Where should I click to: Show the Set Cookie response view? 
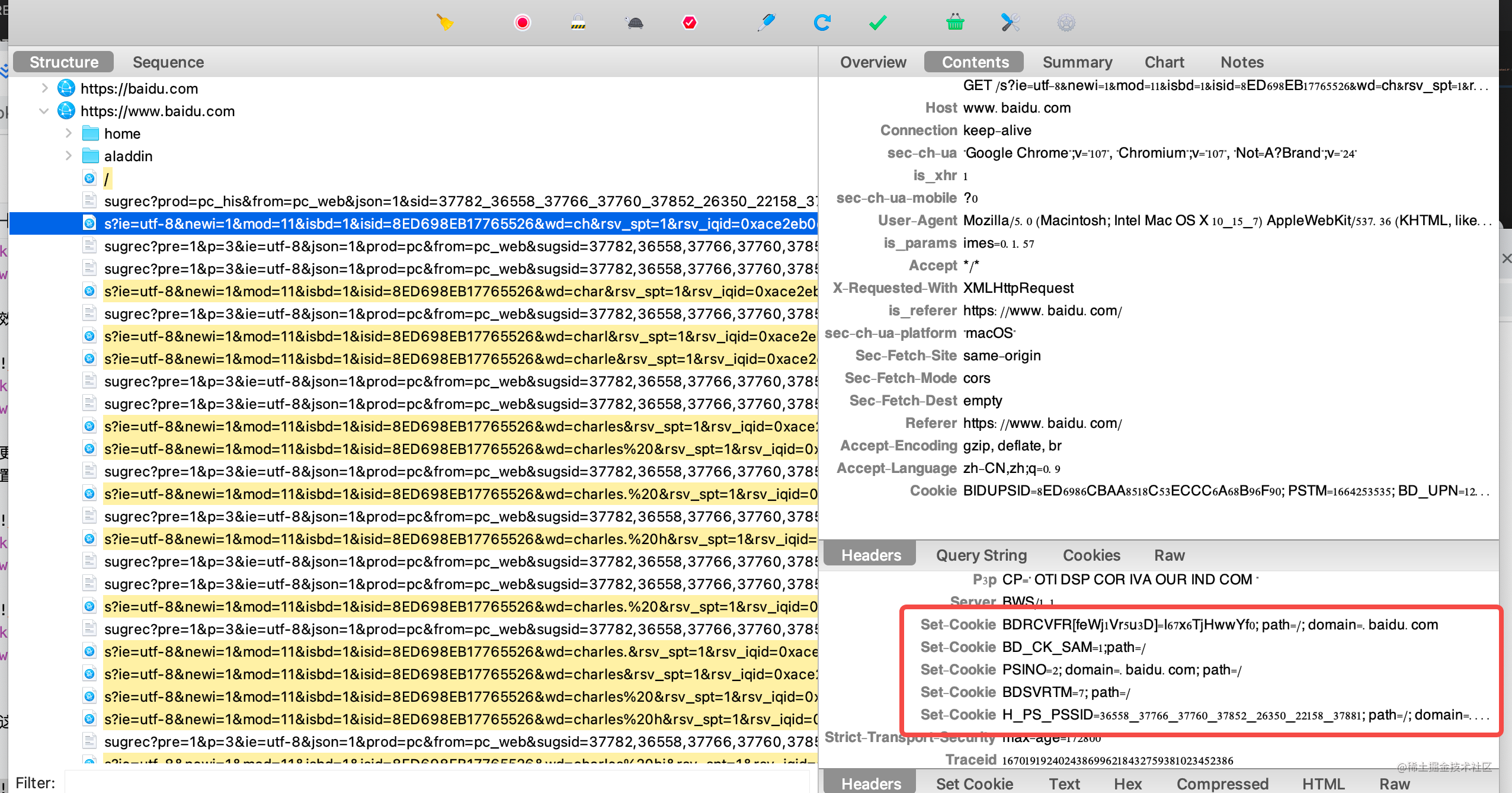point(974,784)
